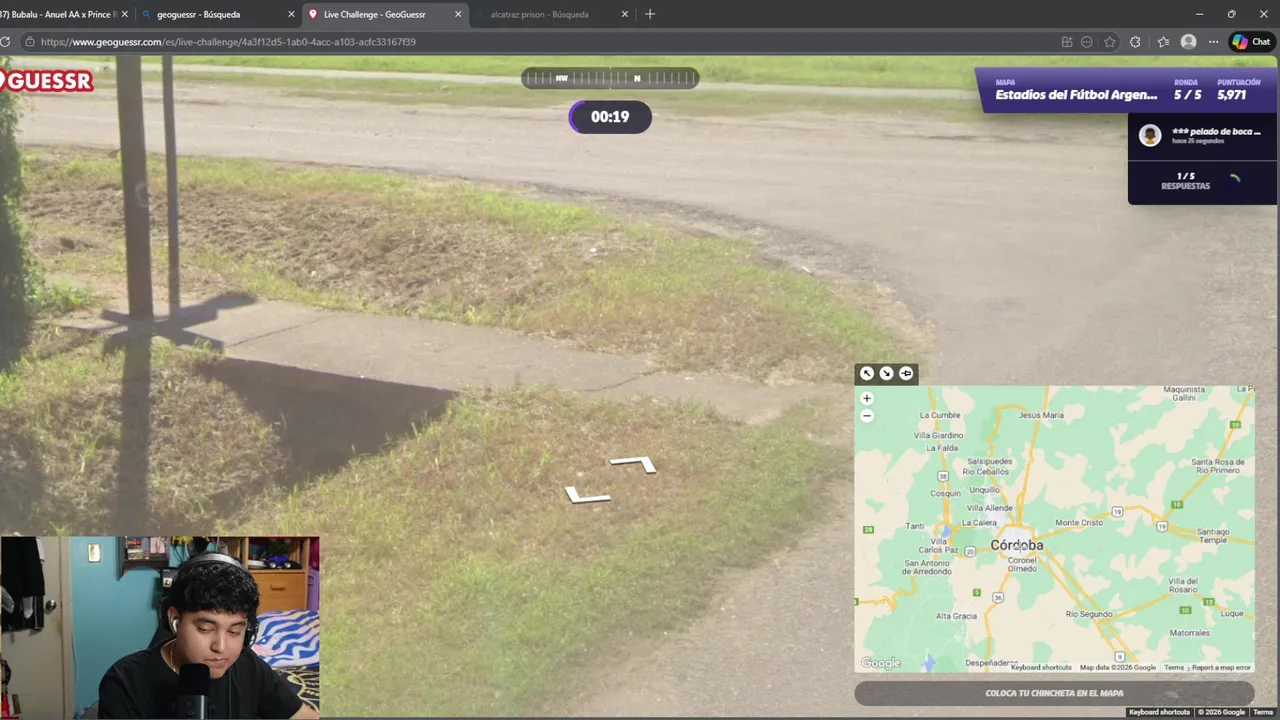The image size is (1280, 720).
Task: Open the map Terms link
Action: tap(1174, 667)
